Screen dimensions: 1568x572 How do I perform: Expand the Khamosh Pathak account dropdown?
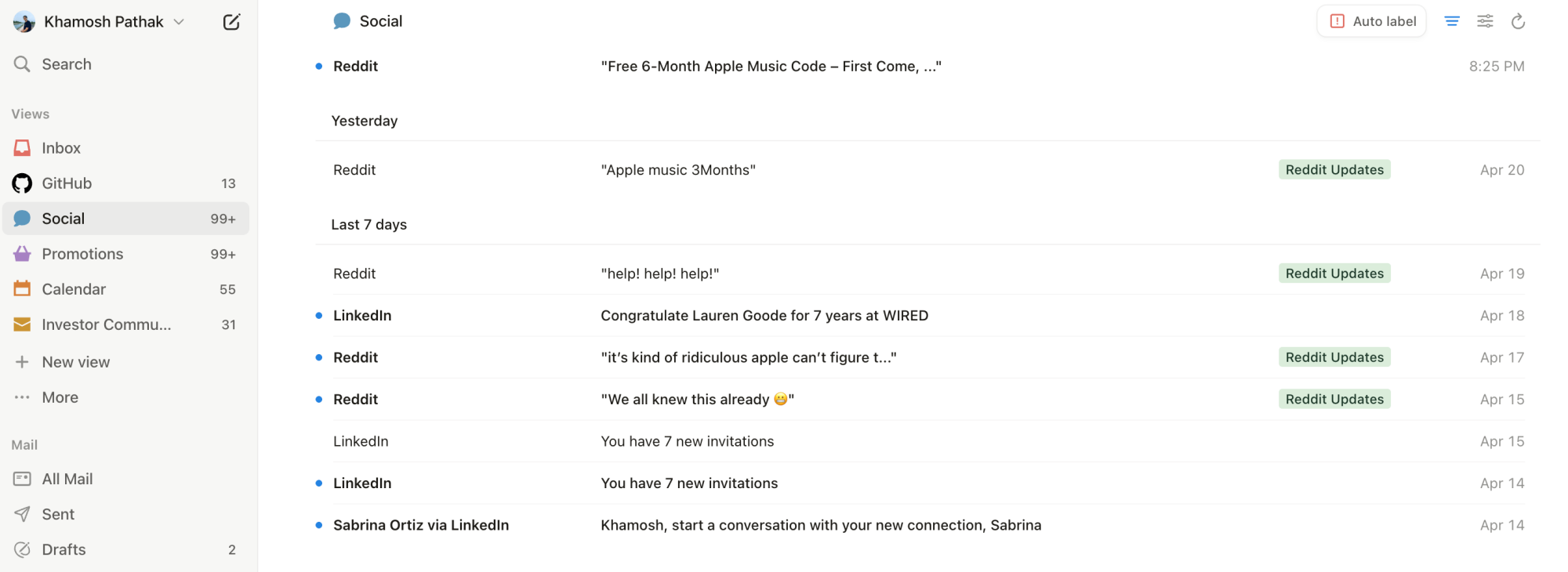pos(179,22)
